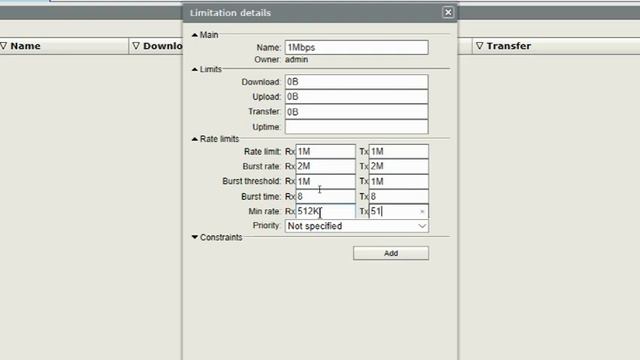Click the Burst threshold Rx field
Screen dimensions: 640x360
(x=326, y=181)
